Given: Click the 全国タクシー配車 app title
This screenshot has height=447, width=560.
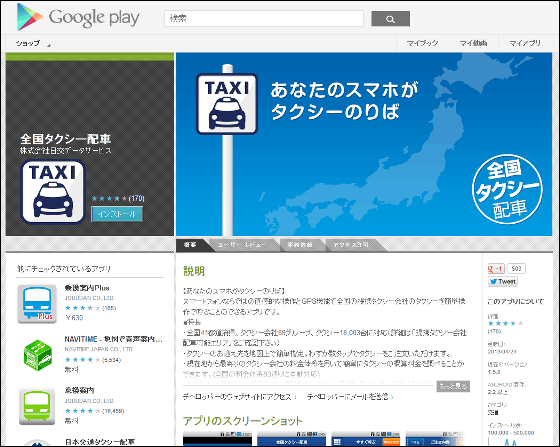Looking at the screenshot, I should tap(65, 139).
